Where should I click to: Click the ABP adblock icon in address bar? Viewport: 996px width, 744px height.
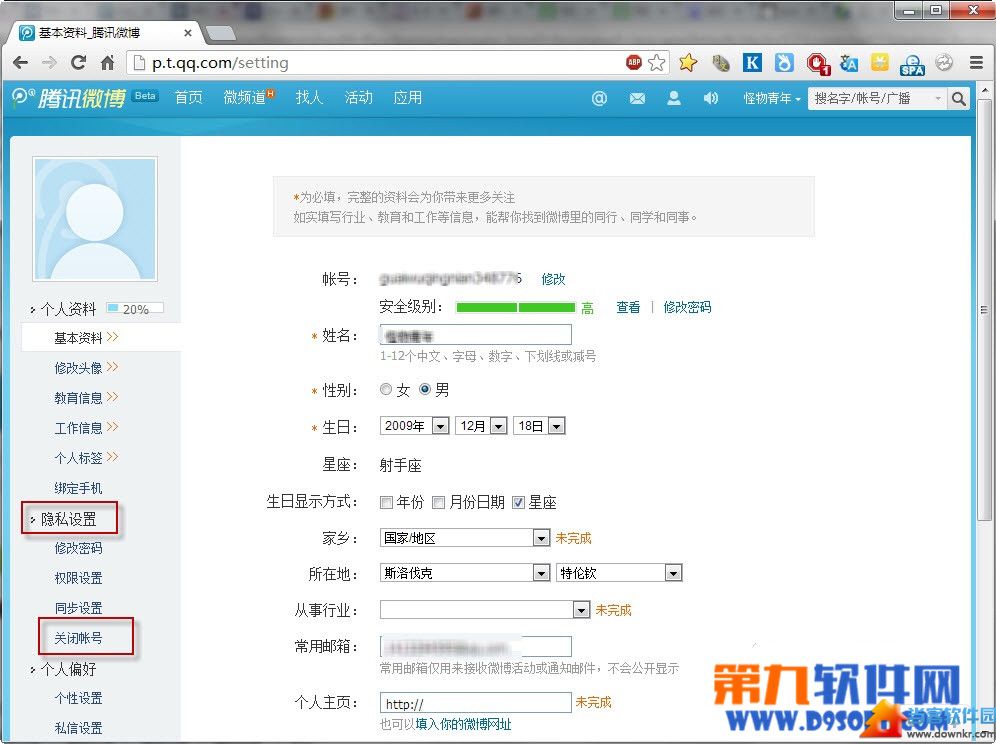(633, 62)
